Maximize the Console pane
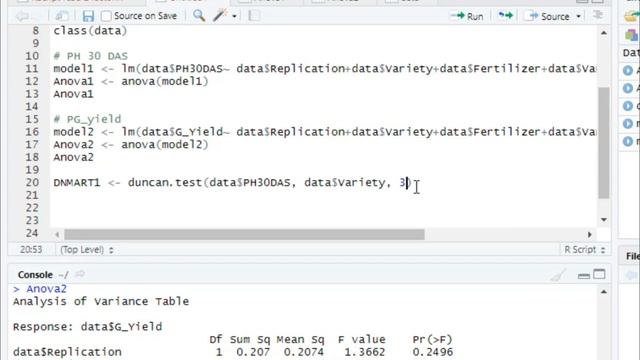This screenshot has height=360, width=640. pyautogui.click(x=599, y=274)
